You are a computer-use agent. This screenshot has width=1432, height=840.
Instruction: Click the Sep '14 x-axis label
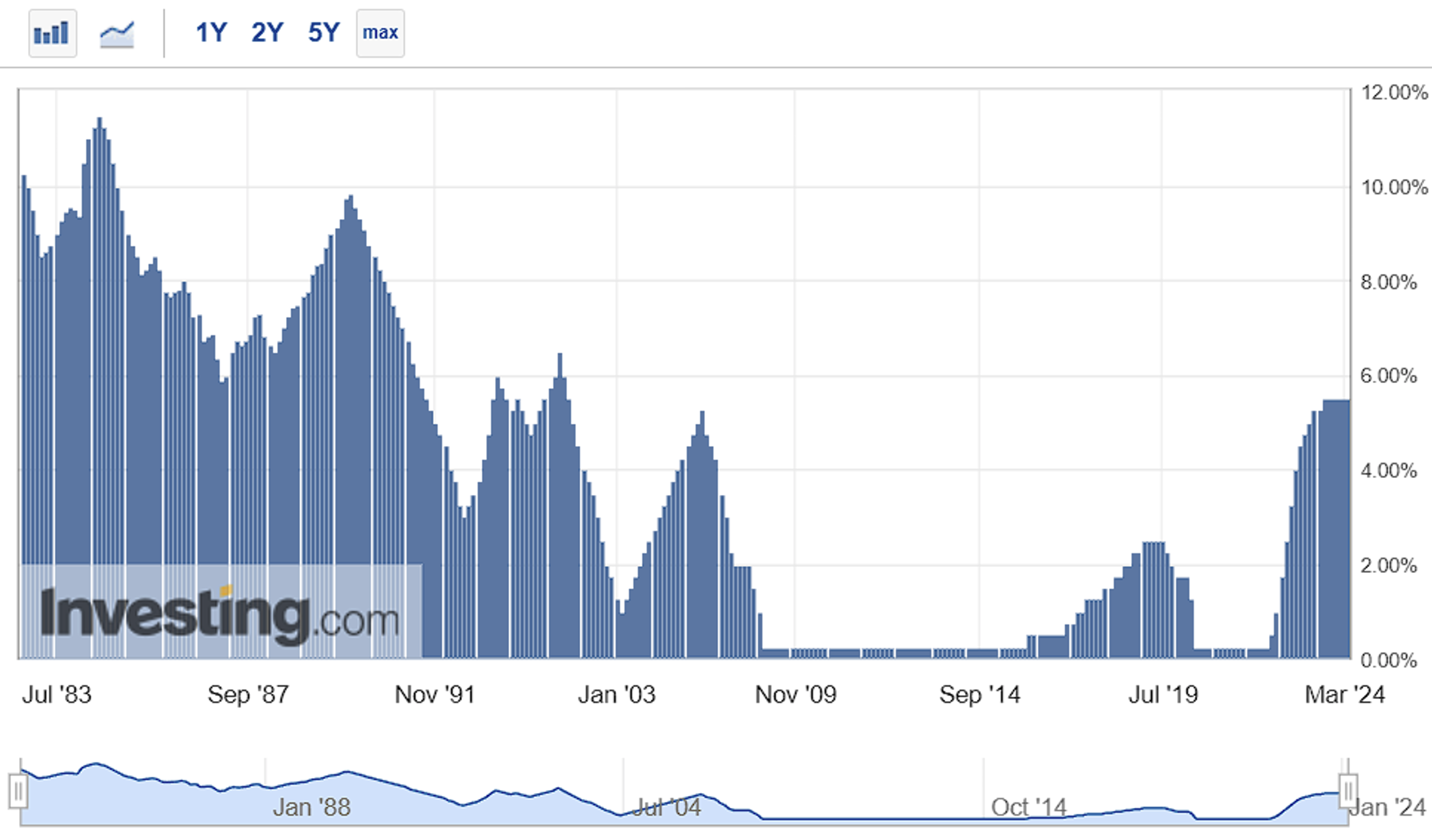tap(980, 694)
